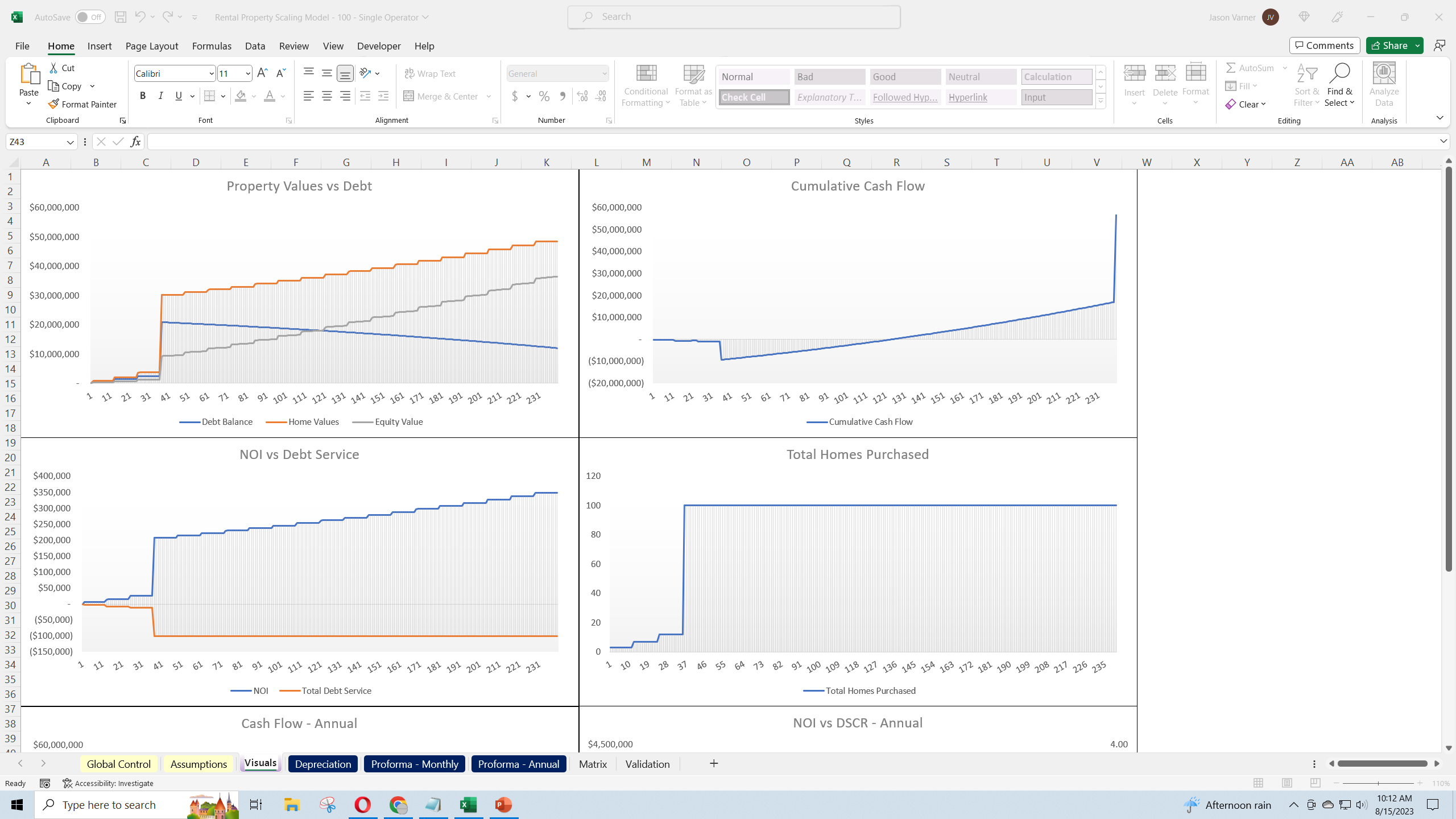Viewport: 1456px width, 819px height.
Task: Click the Orientation text angle icon
Action: pyautogui.click(x=366, y=73)
